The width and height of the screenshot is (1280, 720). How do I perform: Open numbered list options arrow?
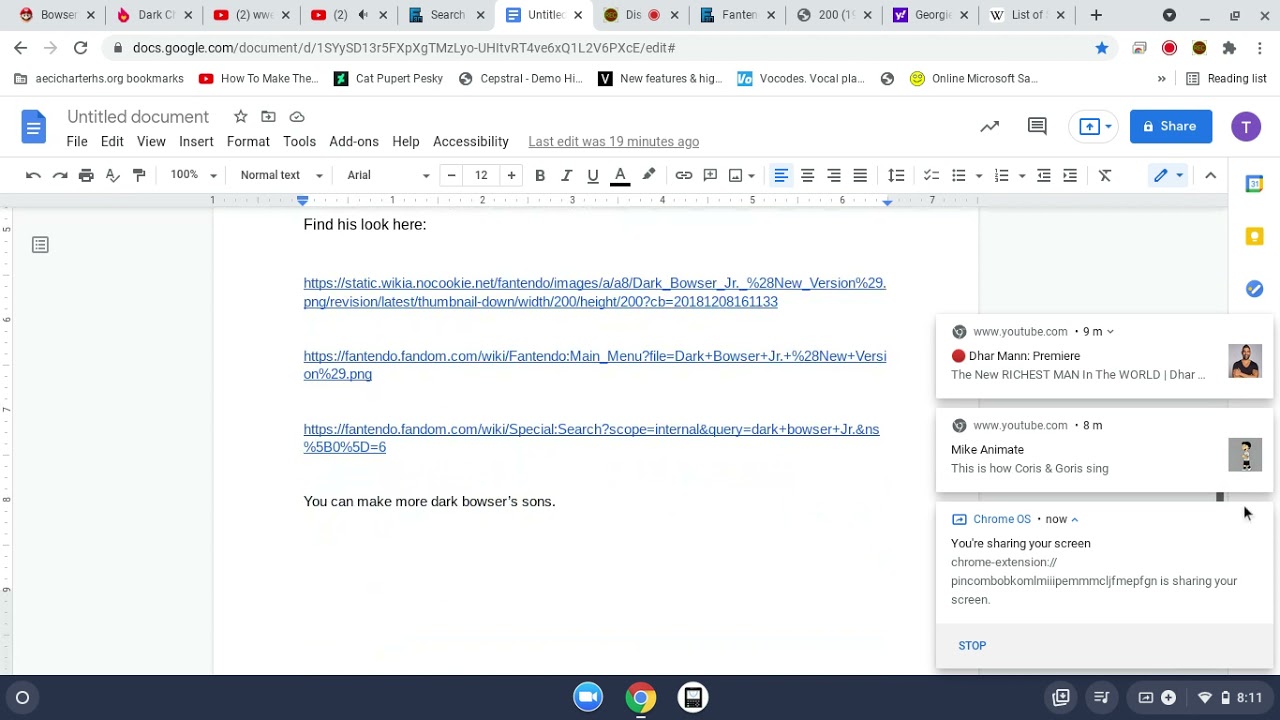tap(1022, 175)
